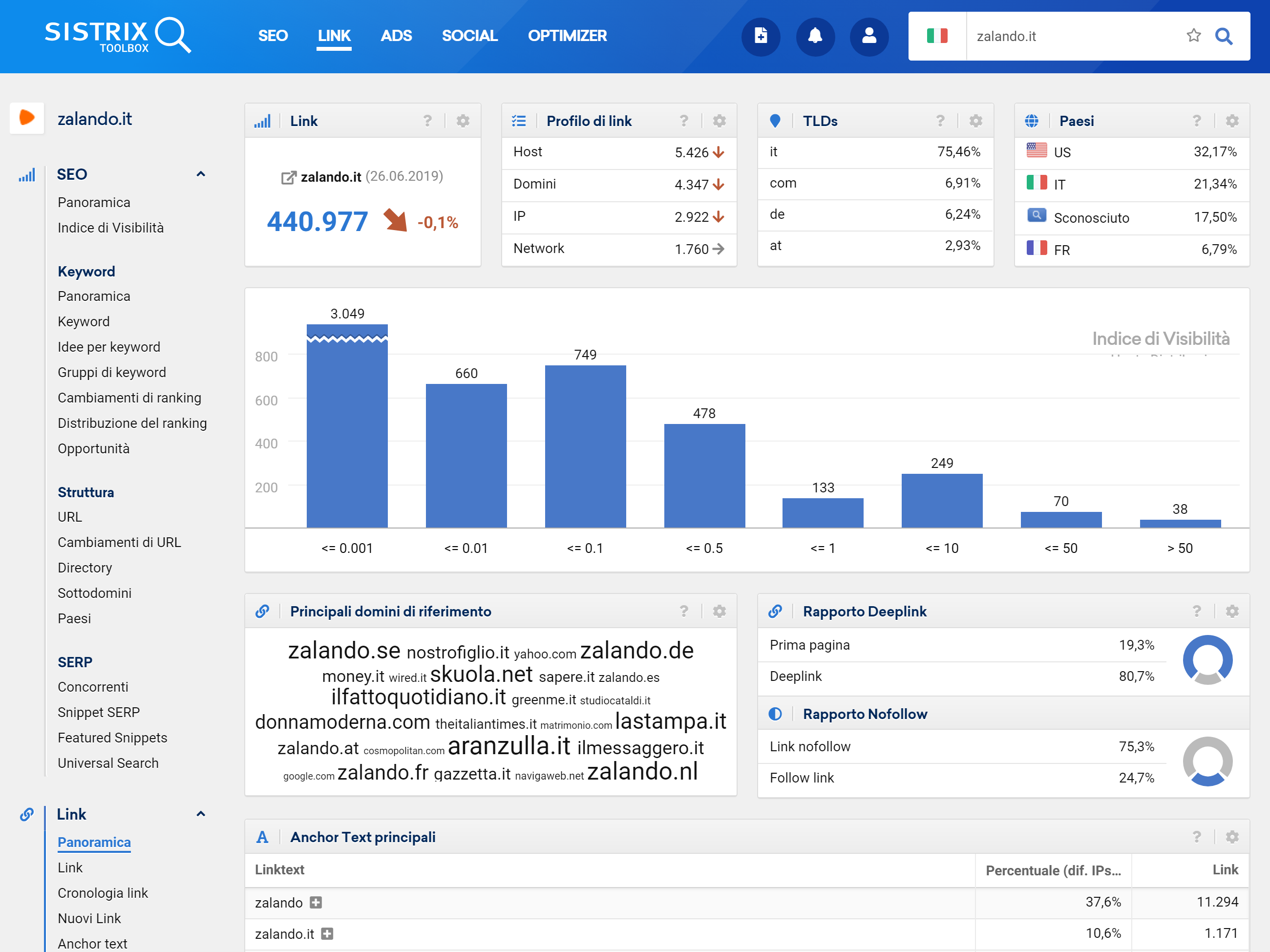
Task: Switch to the ADS top tab
Action: pyautogui.click(x=396, y=36)
